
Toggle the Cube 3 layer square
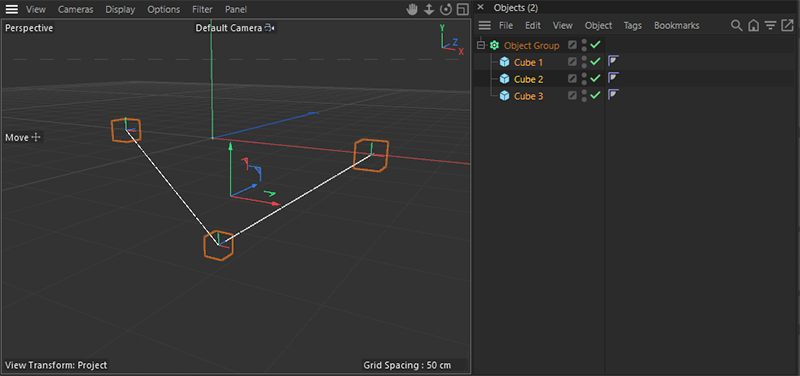coord(572,96)
